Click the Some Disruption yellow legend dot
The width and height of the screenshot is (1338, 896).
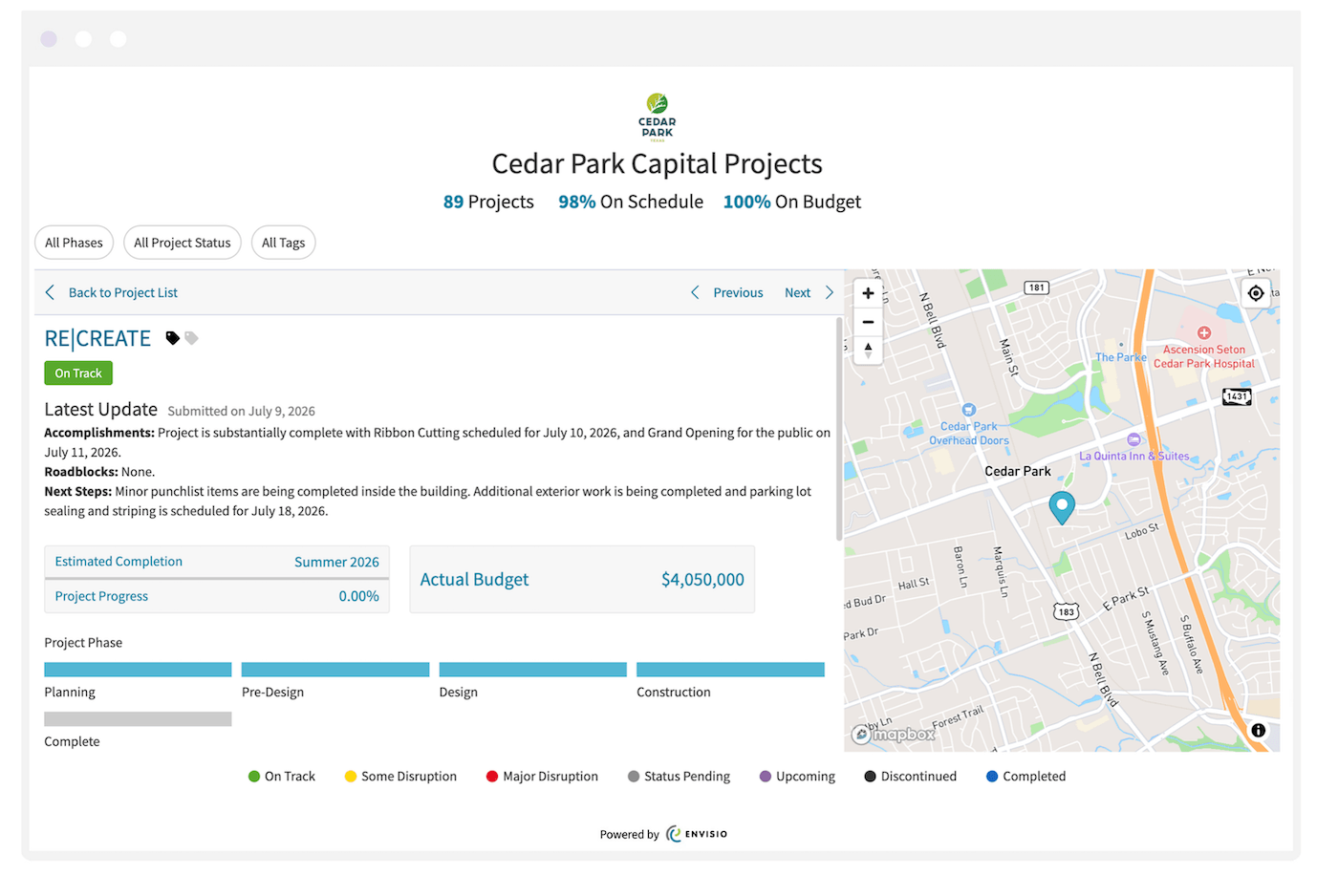point(351,777)
